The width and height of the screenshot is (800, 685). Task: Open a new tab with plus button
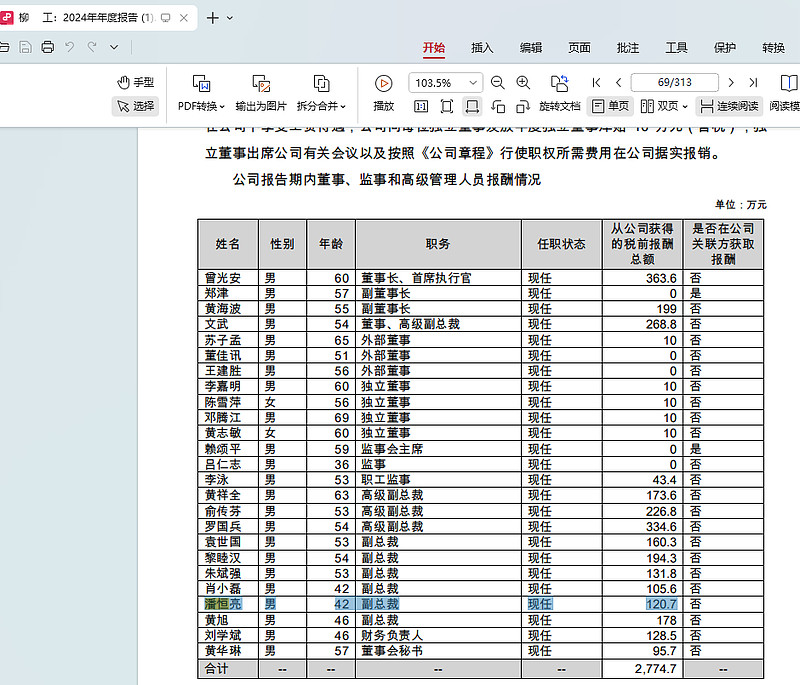(212, 18)
